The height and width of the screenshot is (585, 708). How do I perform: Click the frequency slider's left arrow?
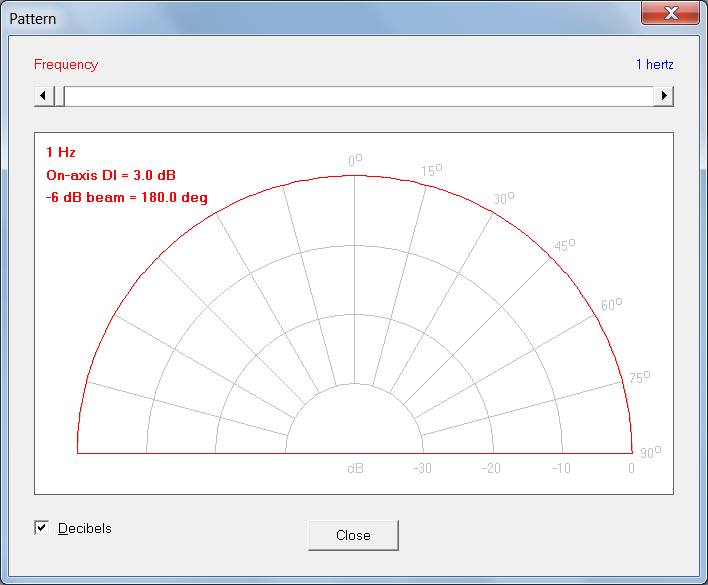43,96
